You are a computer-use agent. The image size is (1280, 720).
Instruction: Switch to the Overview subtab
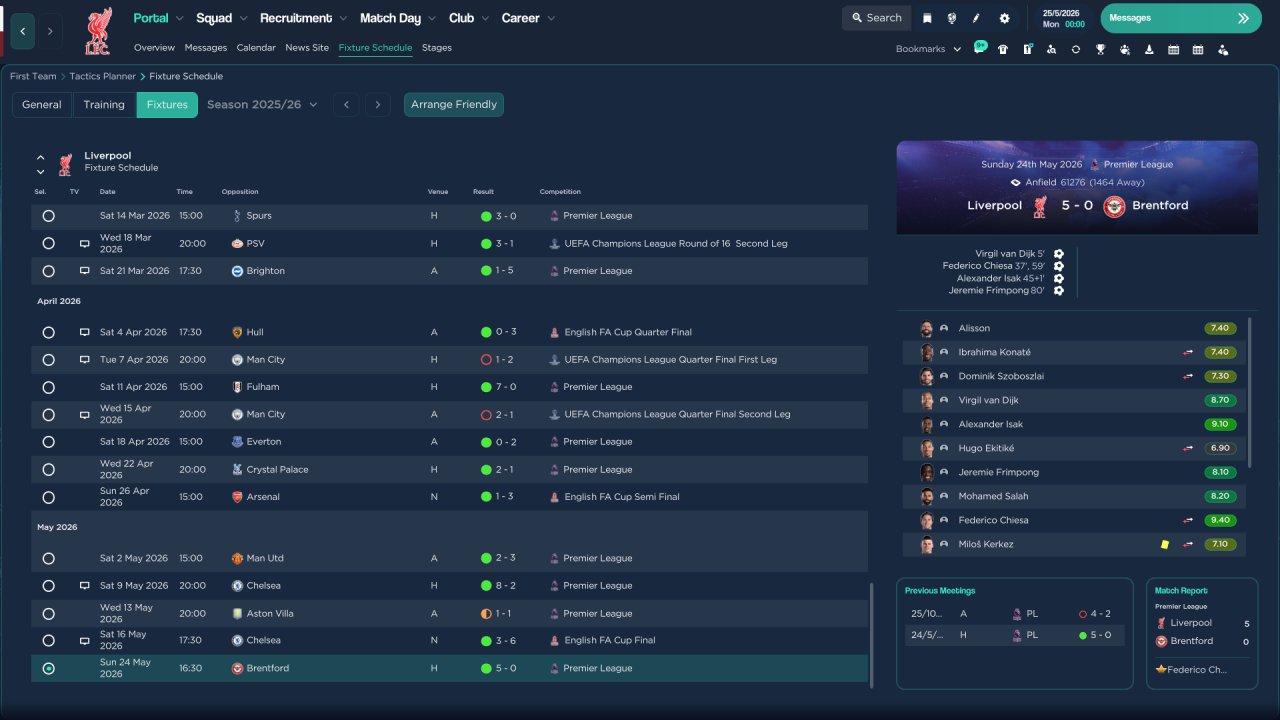pyautogui.click(x=154, y=48)
